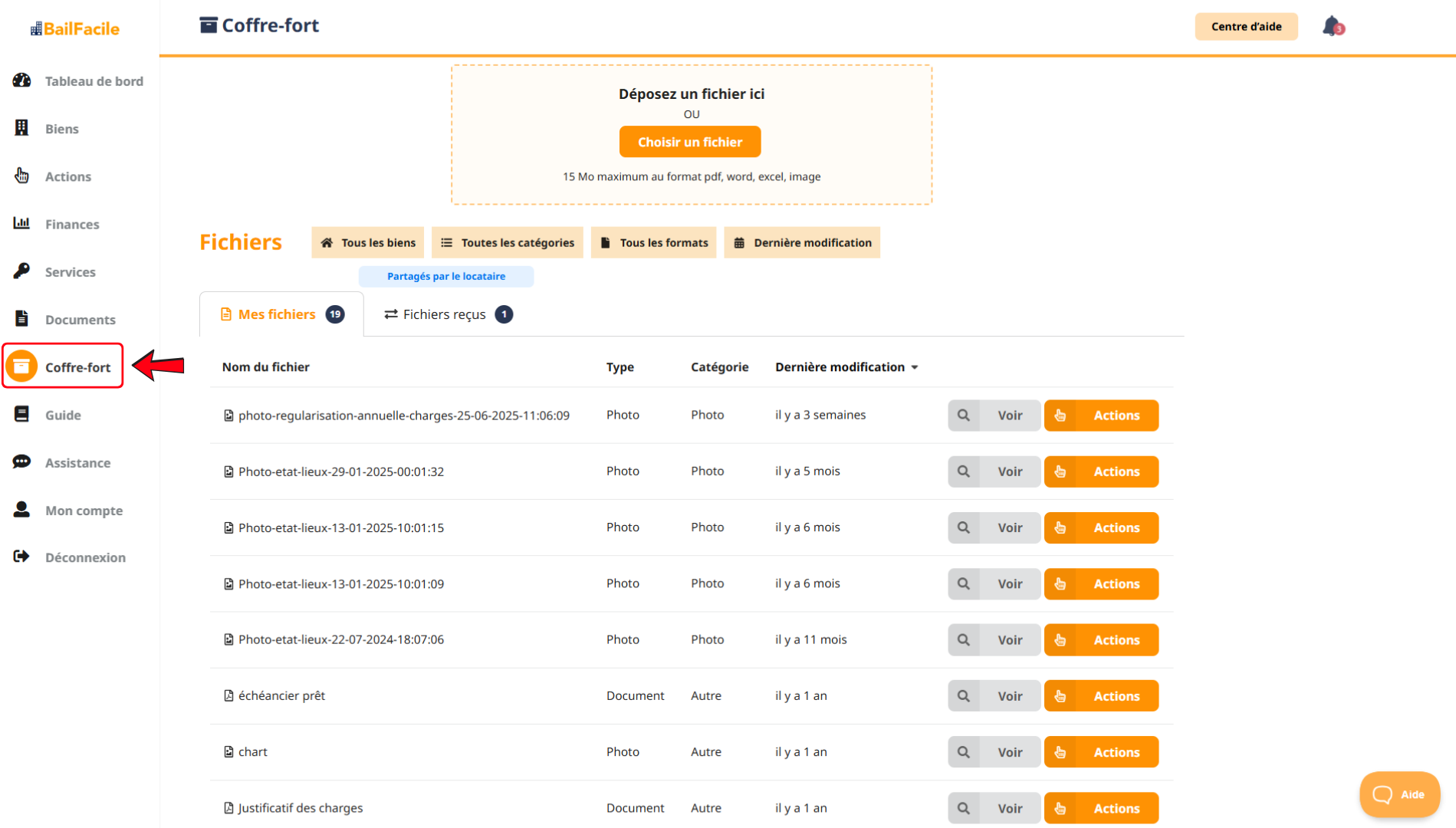Click the Finances chart icon
The height and width of the screenshot is (828, 1456).
(x=21, y=223)
